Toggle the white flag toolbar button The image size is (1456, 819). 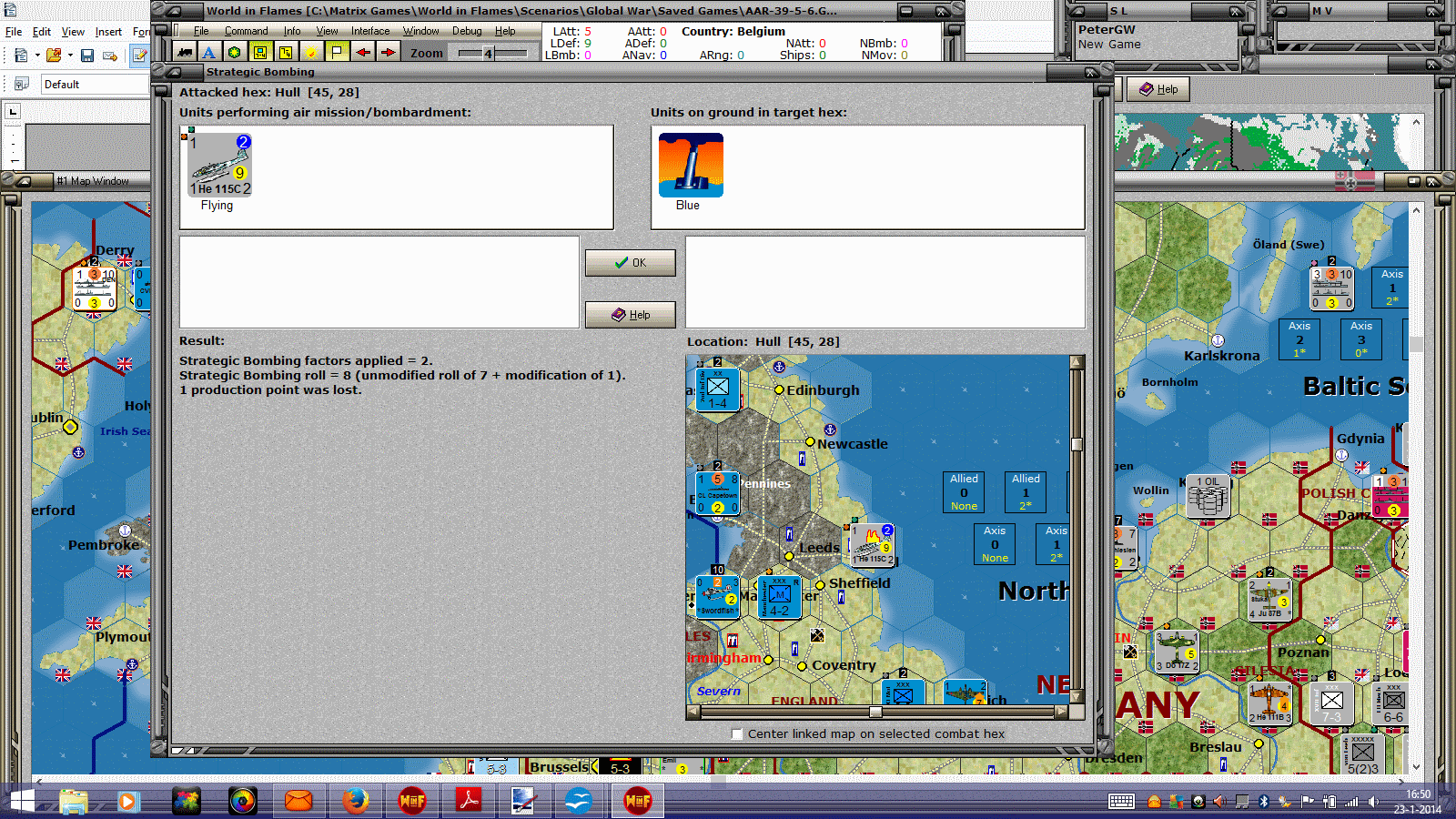(x=337, y=52)
